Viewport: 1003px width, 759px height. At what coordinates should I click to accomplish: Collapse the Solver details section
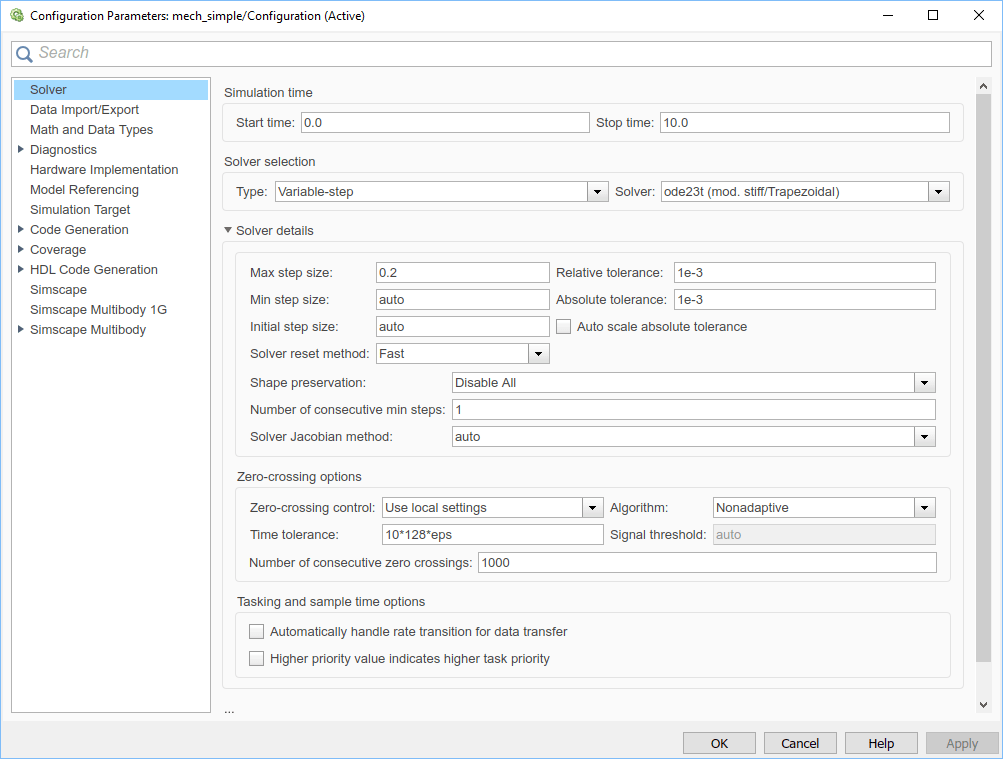228,230
